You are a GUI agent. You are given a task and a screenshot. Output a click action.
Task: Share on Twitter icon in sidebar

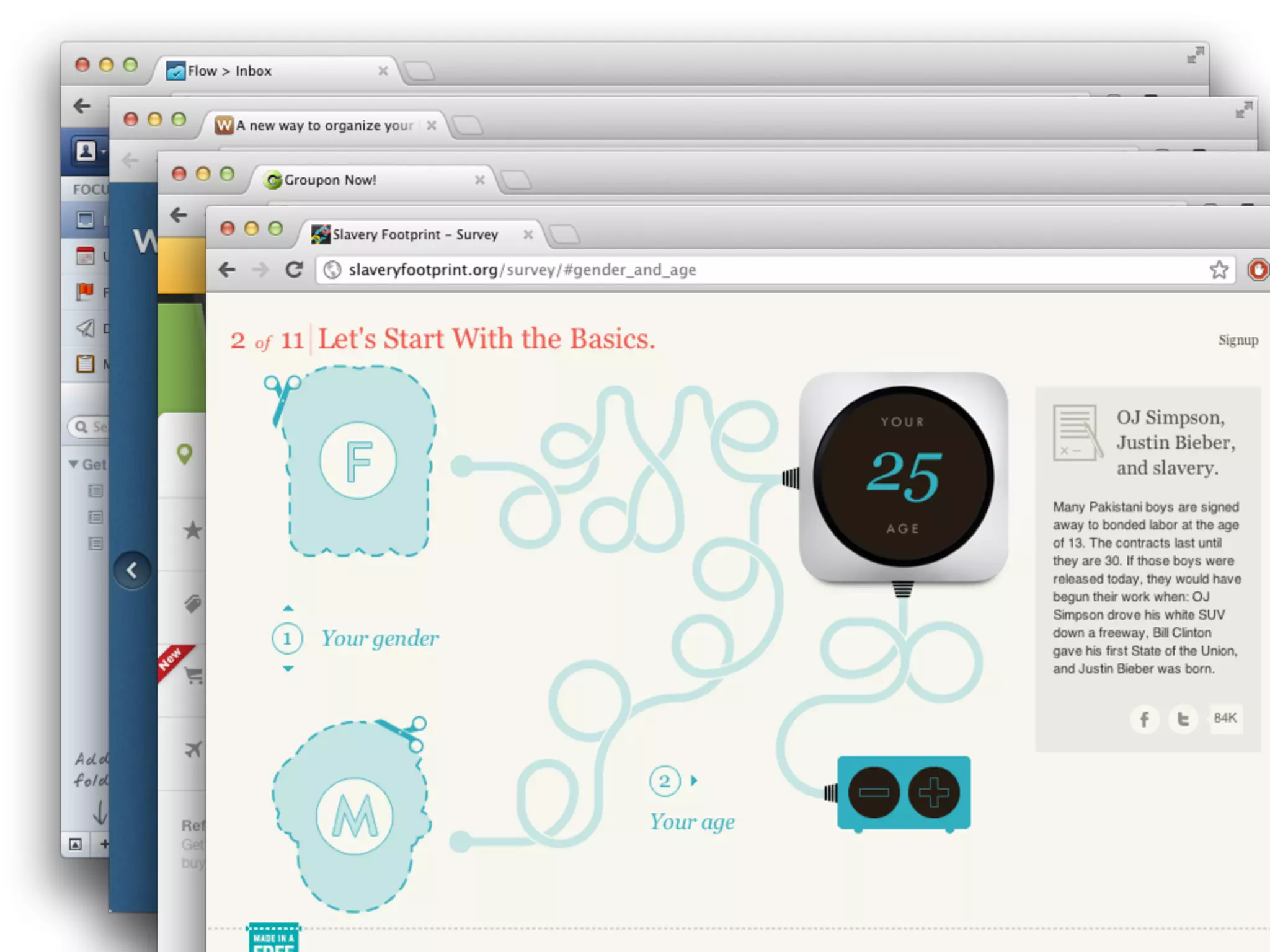point(1183,719)
